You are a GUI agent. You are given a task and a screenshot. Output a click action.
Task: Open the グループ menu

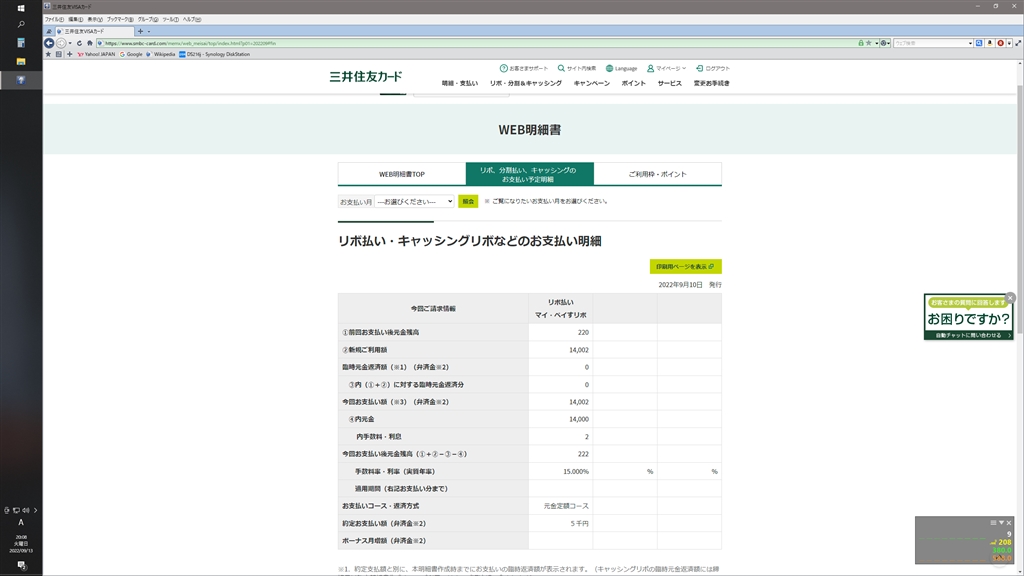[148, 20]
